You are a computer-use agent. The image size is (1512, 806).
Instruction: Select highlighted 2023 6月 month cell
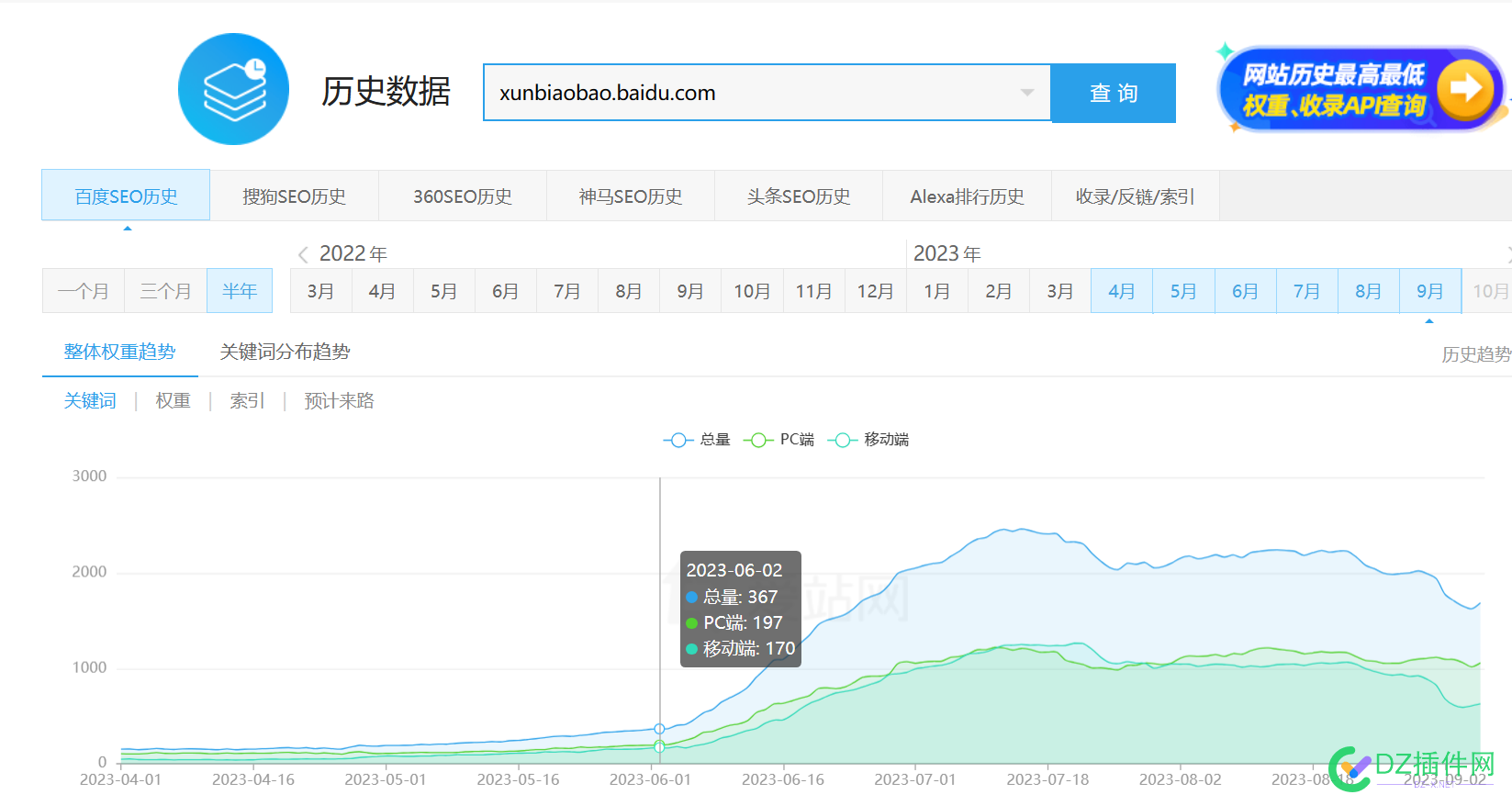1245,291
